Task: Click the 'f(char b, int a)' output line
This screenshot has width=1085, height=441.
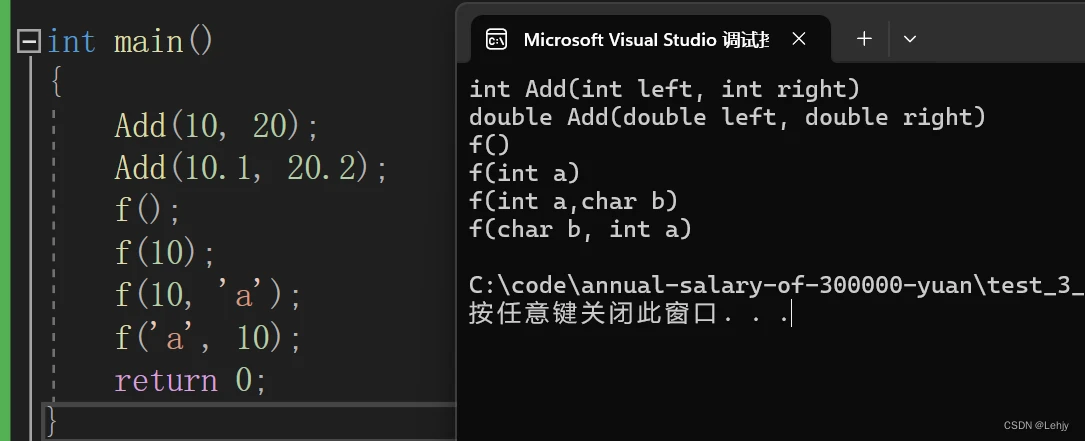Action: pyautogui.click(x=580, y=229)
